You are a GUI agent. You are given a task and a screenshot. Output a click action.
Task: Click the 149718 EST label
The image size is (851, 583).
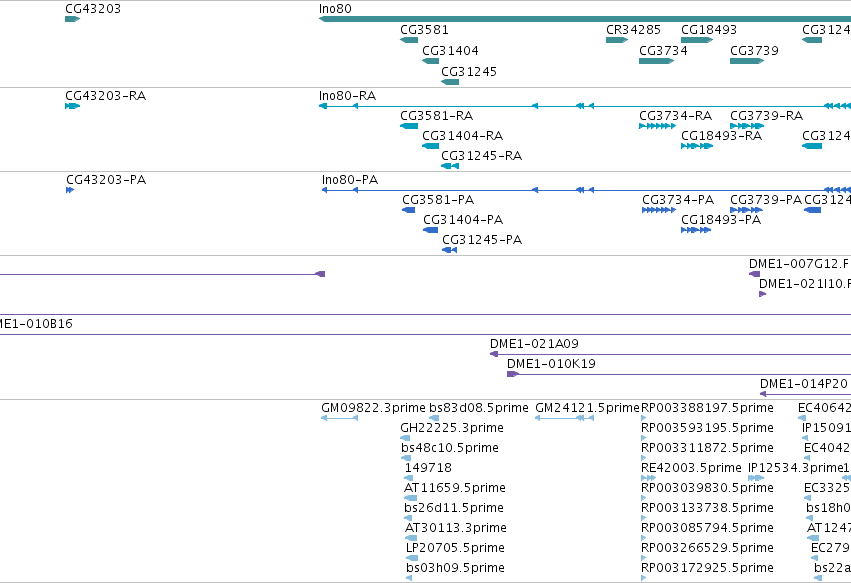pos(428,468)
